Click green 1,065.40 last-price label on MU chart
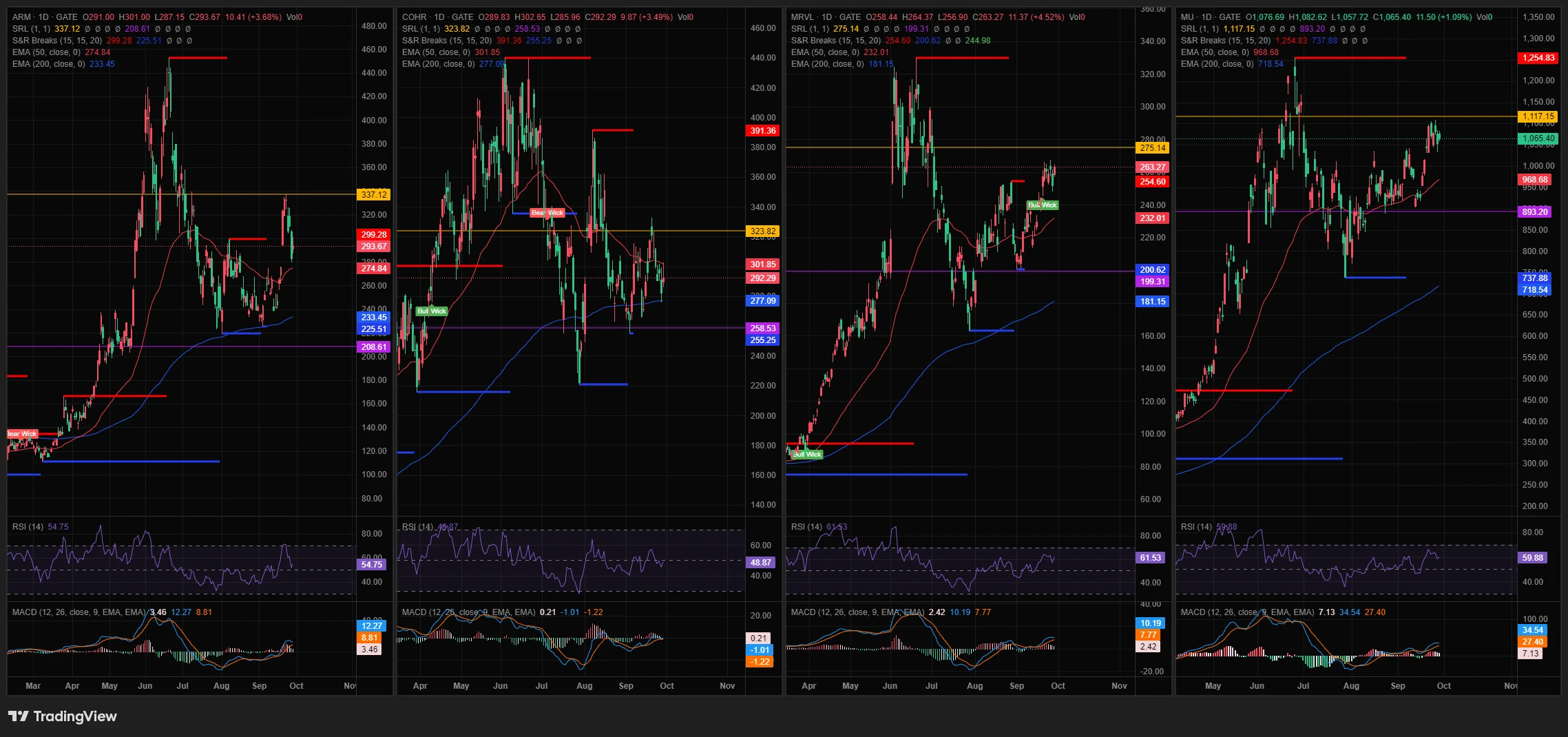The width and height of the screenshot is (1568, 737). (x=1538, y=138)
